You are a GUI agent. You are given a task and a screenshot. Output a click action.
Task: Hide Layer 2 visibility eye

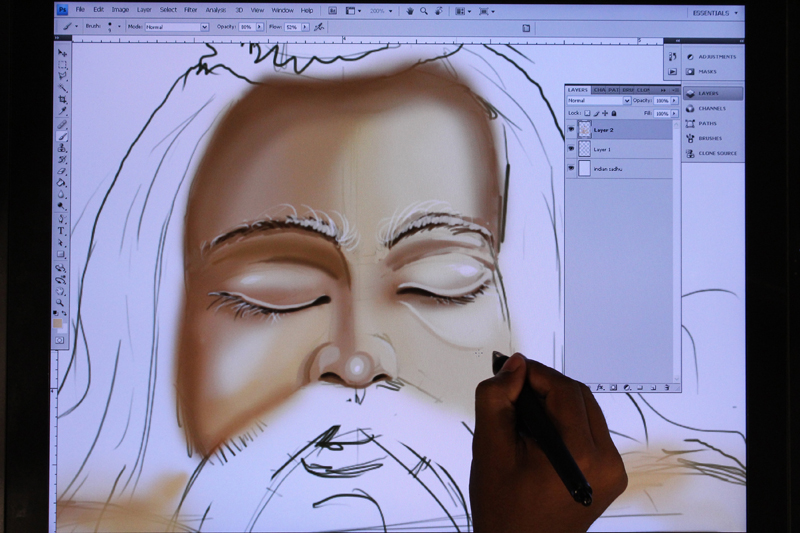[x=571, y=130]
